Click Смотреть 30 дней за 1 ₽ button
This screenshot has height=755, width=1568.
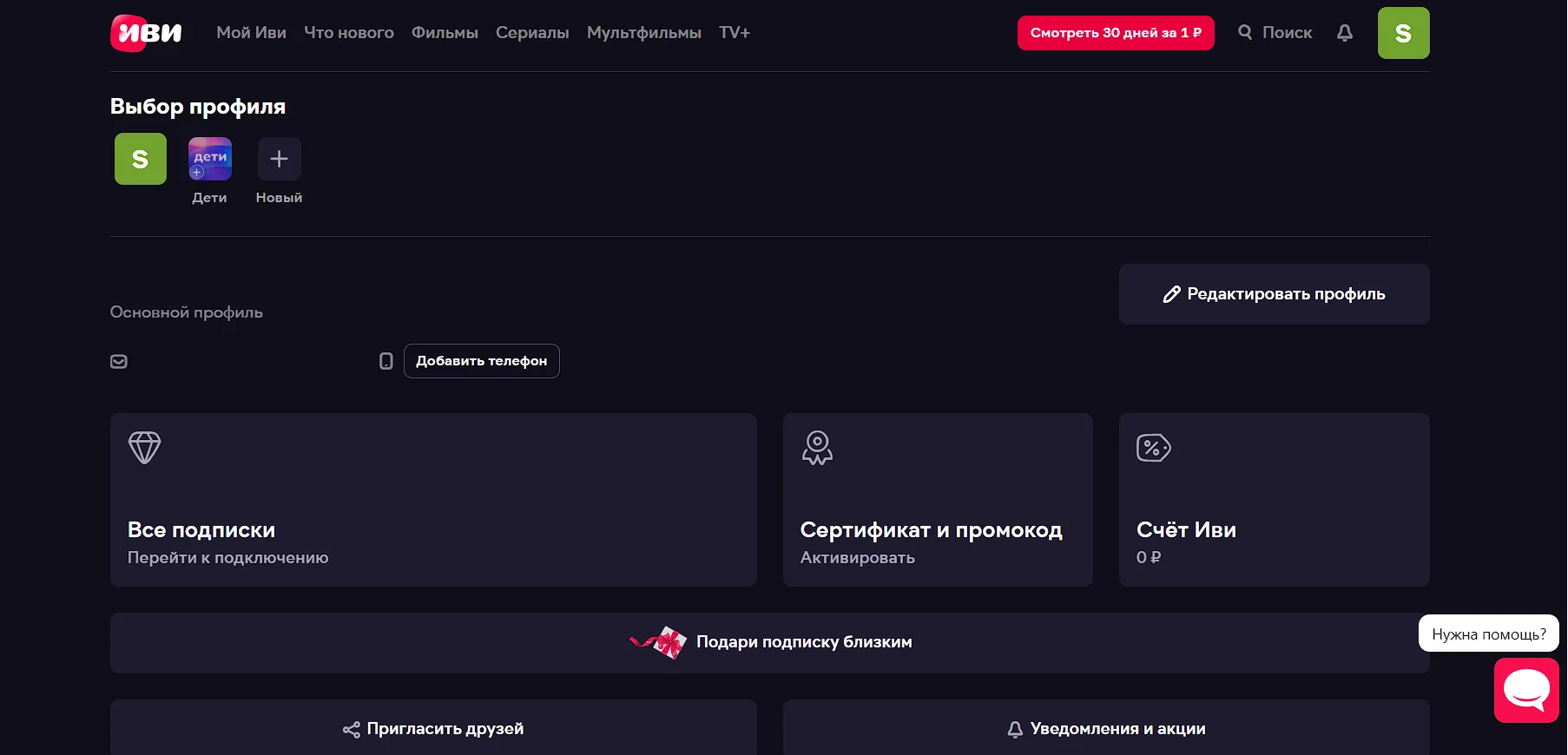pos(1116,33)
